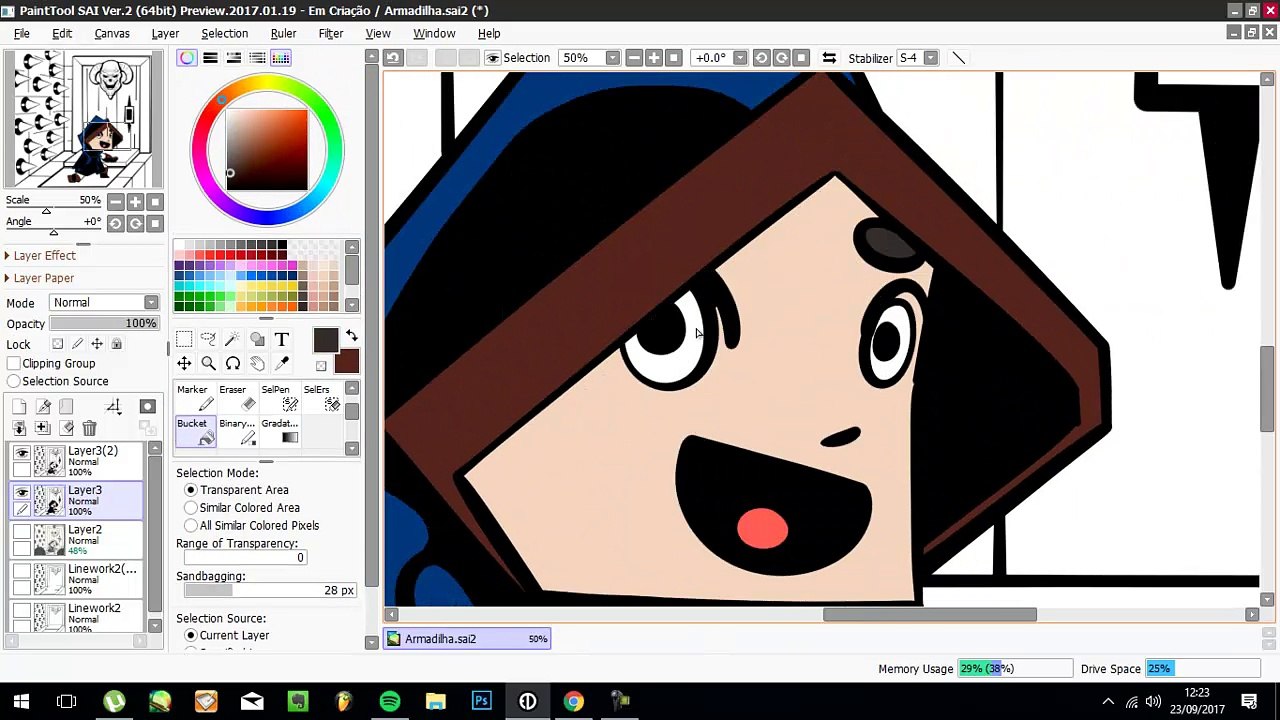Open Spotify from the taskbar
This screenshot has height=720, width=1280.
point(390,701)
